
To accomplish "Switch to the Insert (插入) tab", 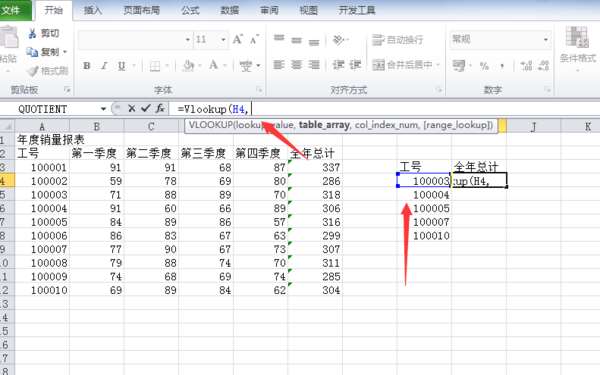I will point(93,10).
